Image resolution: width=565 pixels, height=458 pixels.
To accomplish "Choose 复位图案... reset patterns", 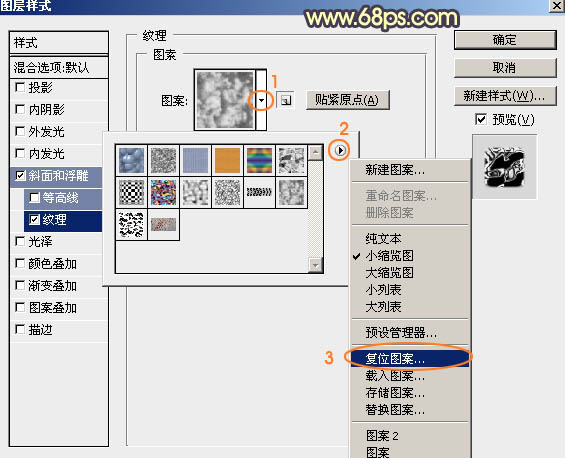I will tap(410, 359).
